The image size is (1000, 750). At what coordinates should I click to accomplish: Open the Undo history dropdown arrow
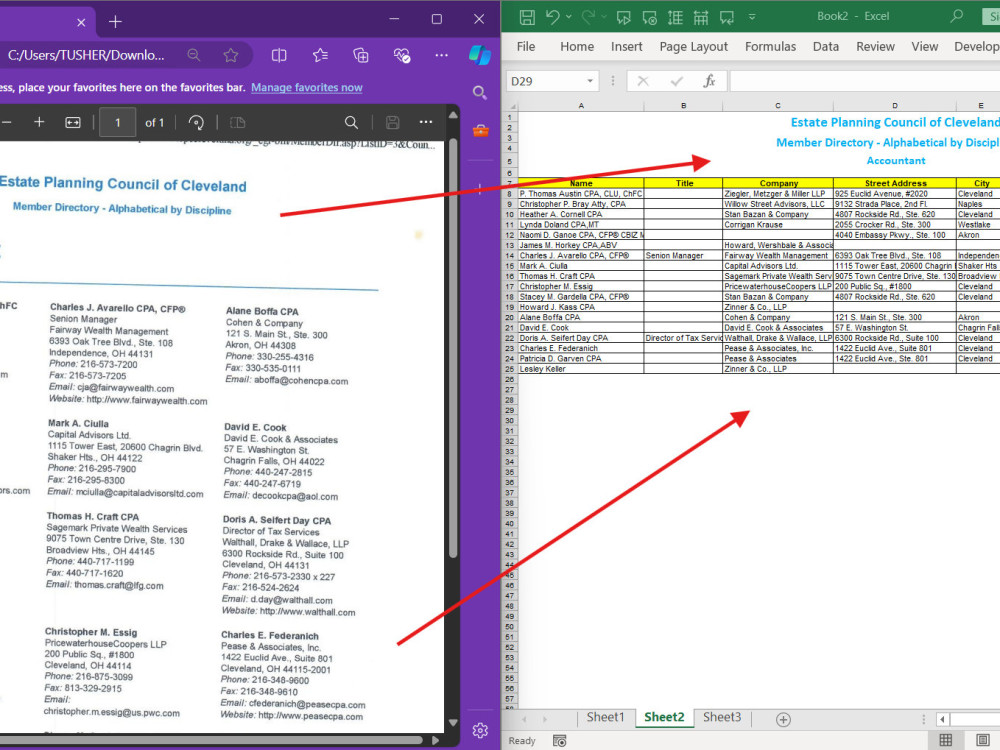[569, 17]
